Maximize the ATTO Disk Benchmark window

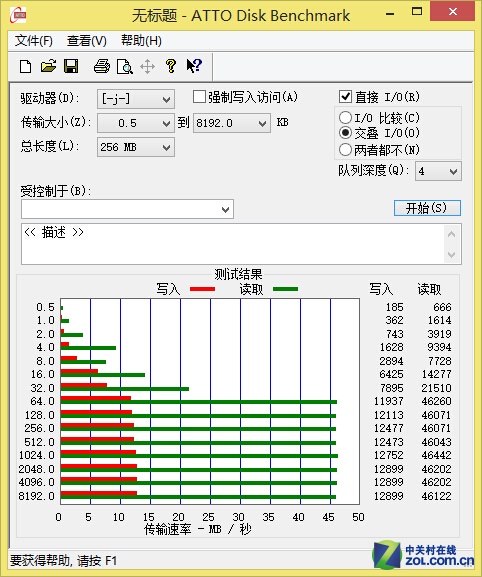pos(417,12)
